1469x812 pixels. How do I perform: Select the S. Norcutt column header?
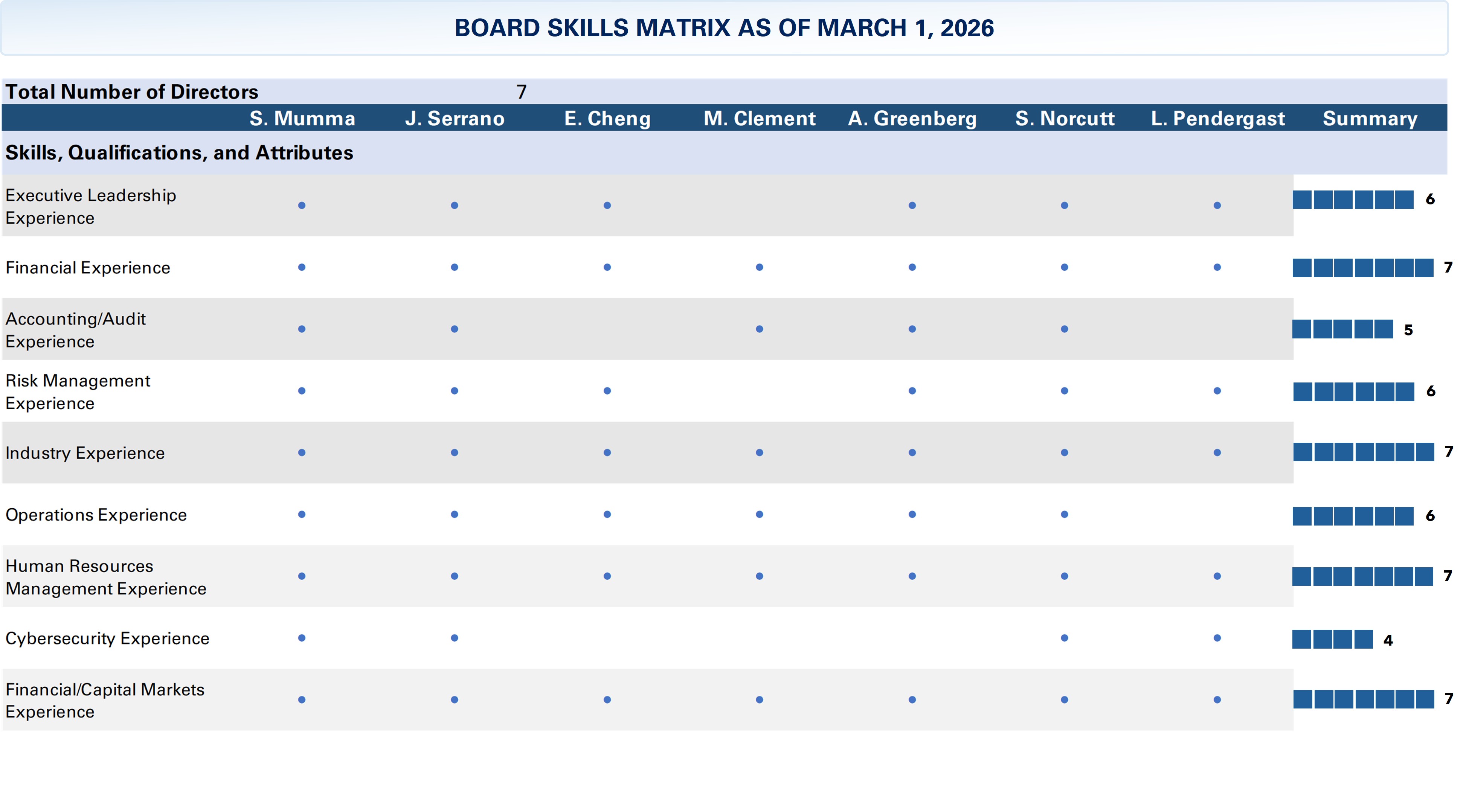1065,119
